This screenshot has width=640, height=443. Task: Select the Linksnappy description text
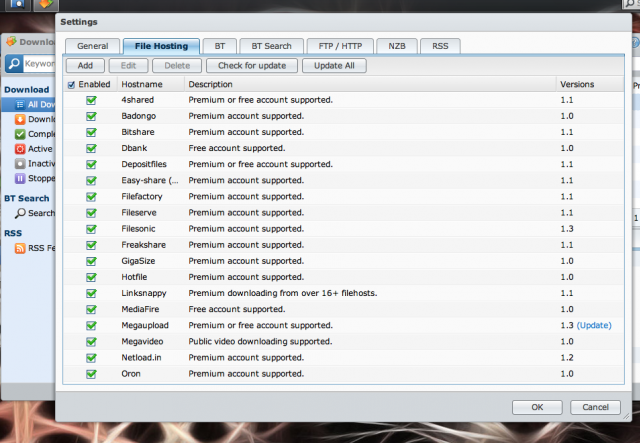tap(282, 293)
